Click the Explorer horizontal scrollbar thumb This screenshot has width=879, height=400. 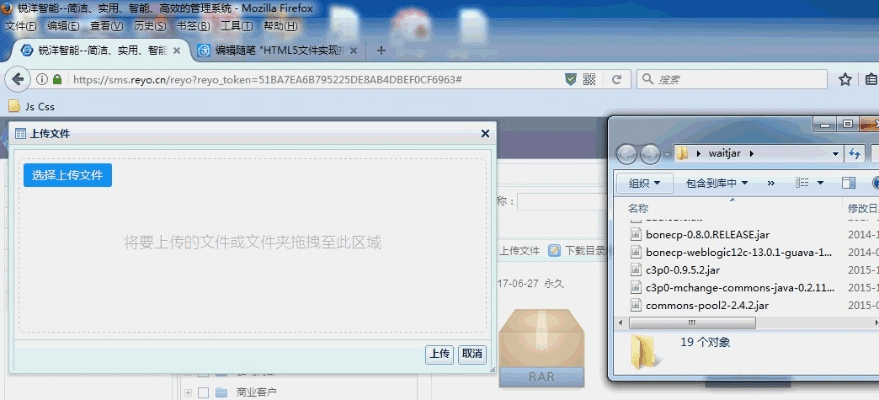tap(692, 323)
